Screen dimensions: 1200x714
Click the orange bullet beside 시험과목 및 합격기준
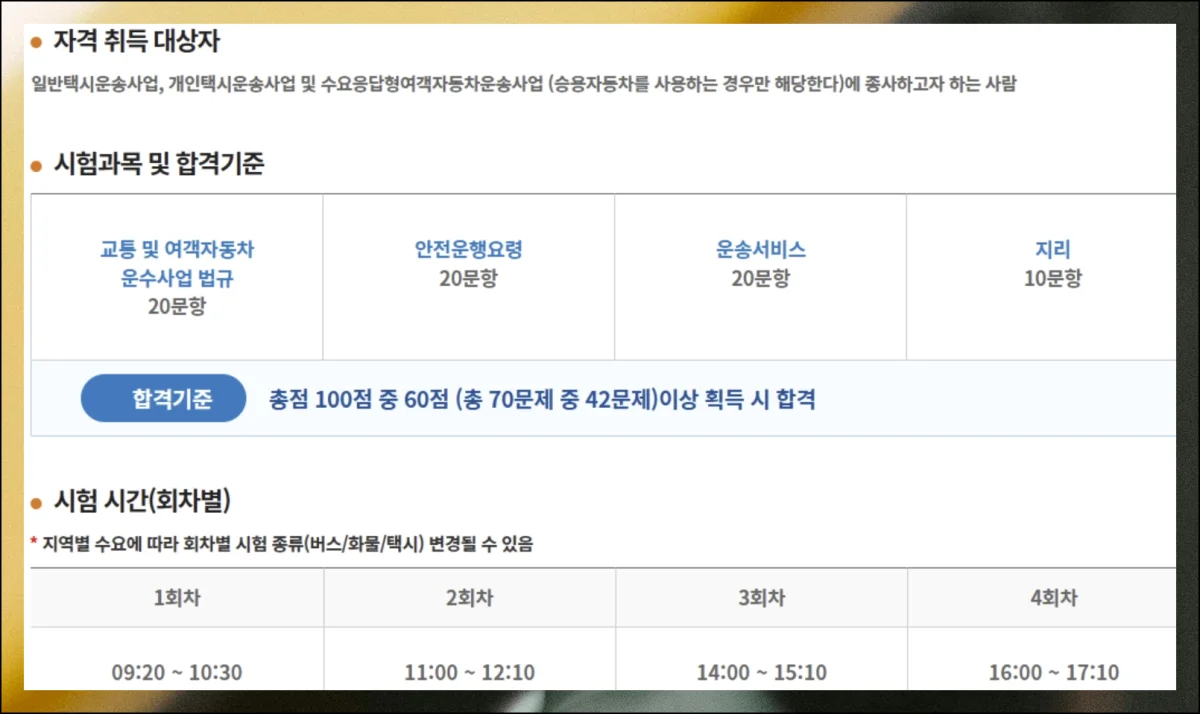37,165
